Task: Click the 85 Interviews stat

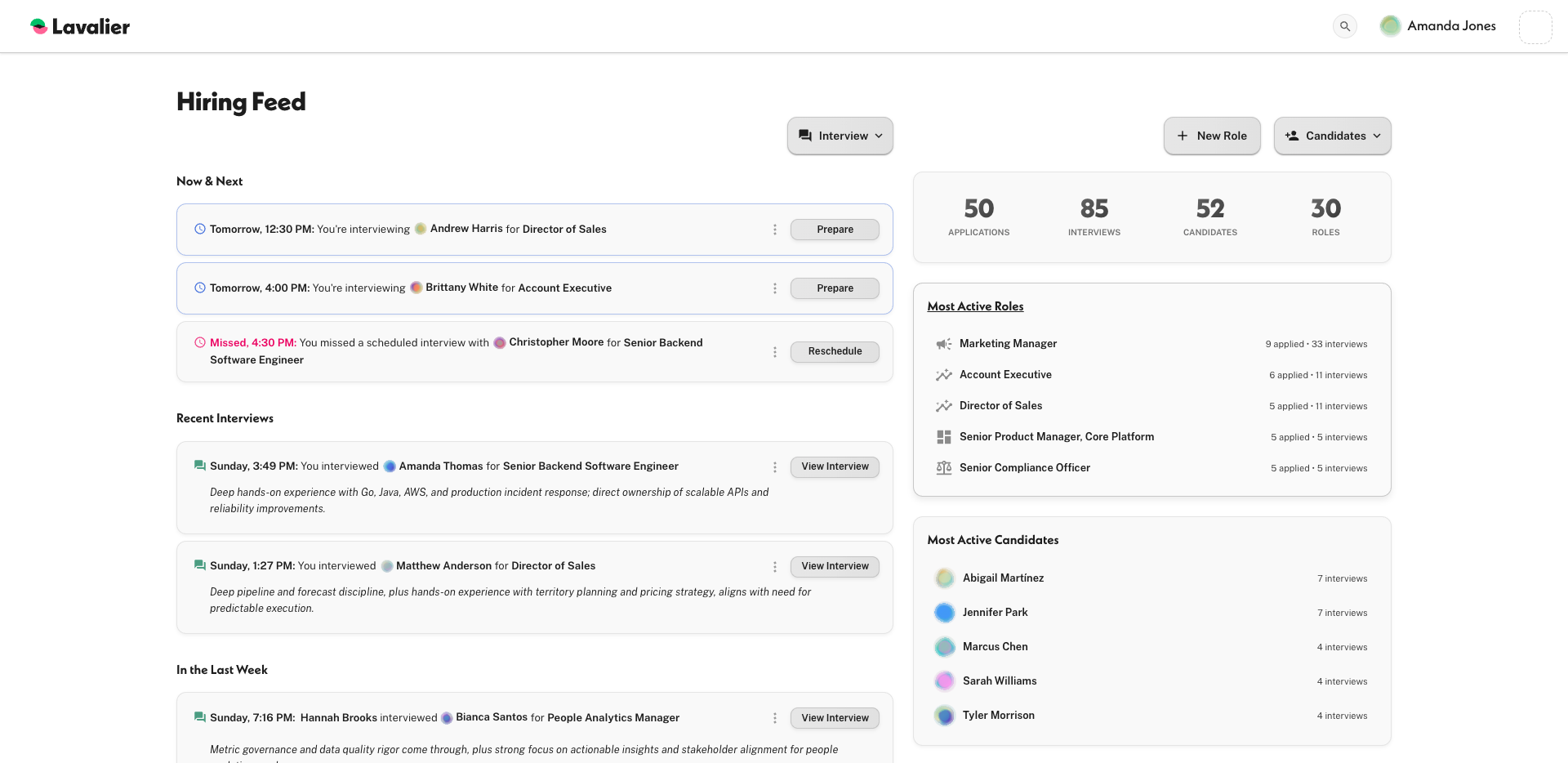Action: click(1094, 216)
